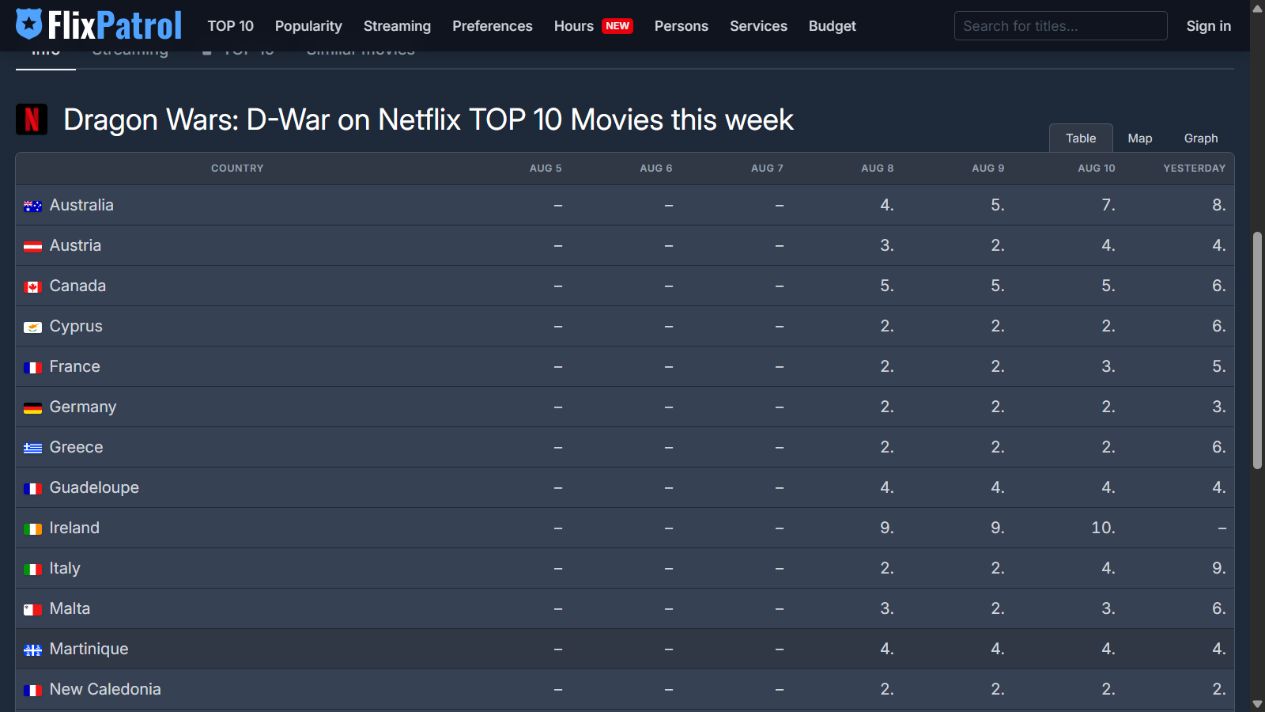Open the Canada country link
Viewport: 1265px width, 712px height.
tap(77, 285)
